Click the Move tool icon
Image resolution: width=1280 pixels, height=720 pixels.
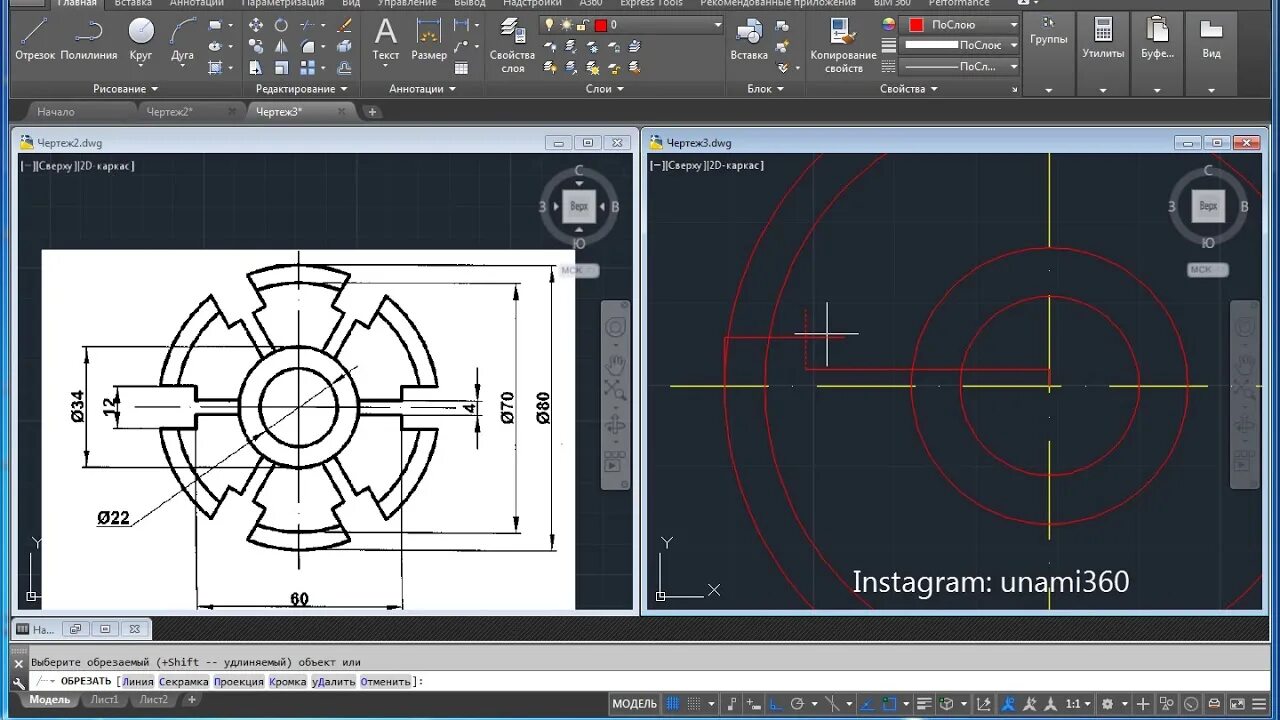pos(256,25)
